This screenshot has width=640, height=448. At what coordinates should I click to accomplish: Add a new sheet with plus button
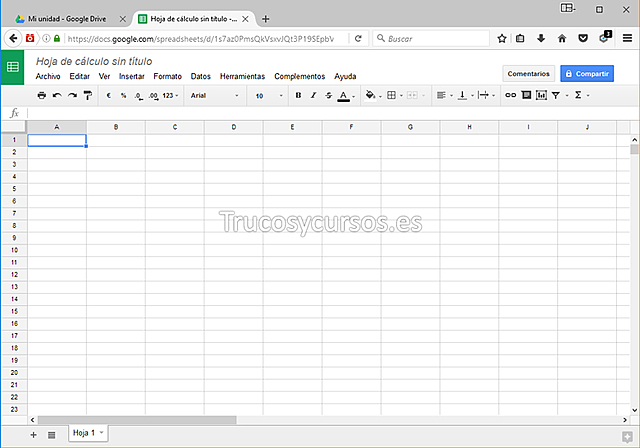tap(33, 435)
